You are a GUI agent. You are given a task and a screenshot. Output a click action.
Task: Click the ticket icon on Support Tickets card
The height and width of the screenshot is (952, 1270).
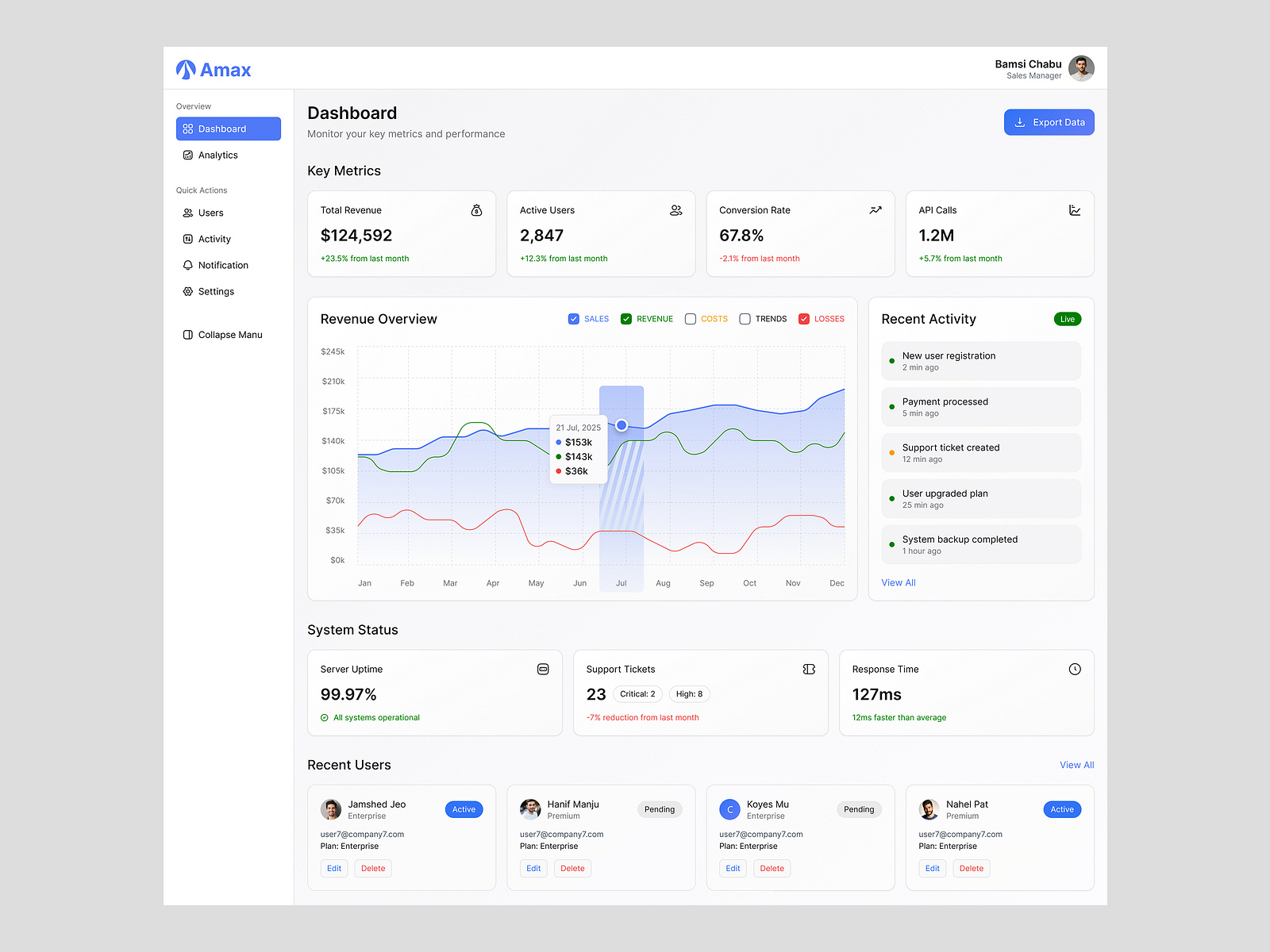tap(809, 669)
